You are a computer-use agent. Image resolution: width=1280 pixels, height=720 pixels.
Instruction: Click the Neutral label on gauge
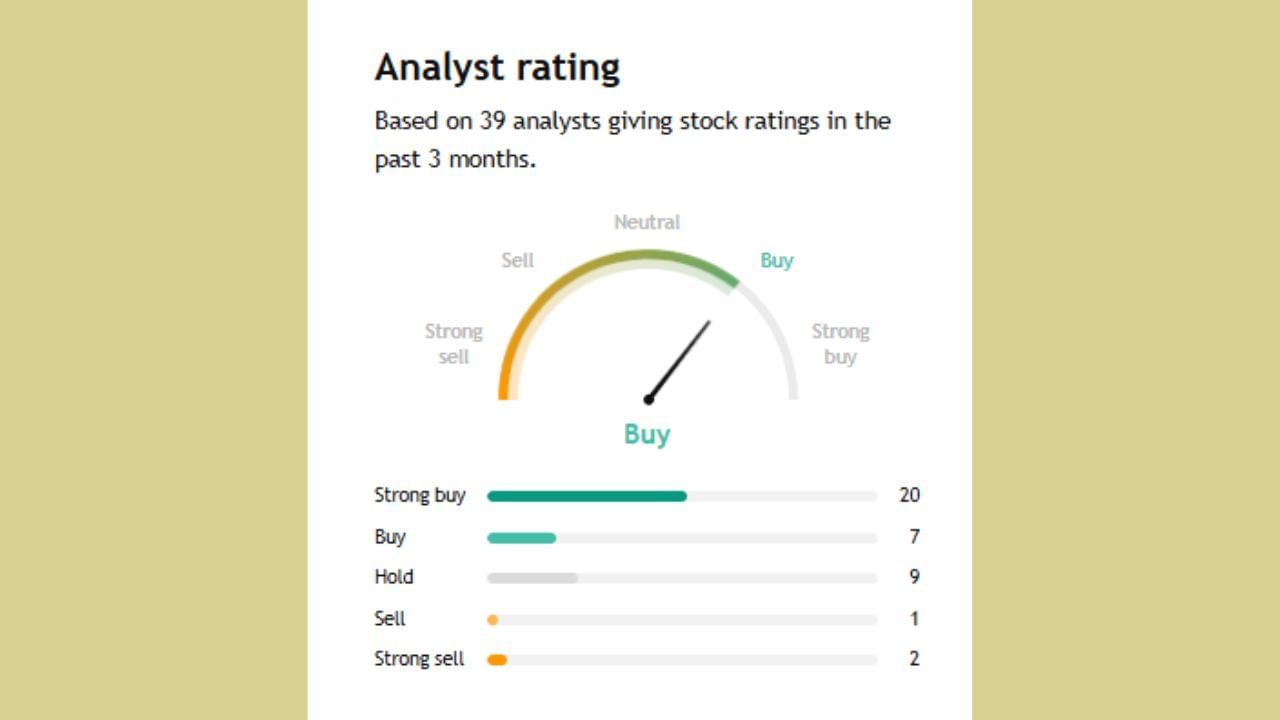coord(647,222)
